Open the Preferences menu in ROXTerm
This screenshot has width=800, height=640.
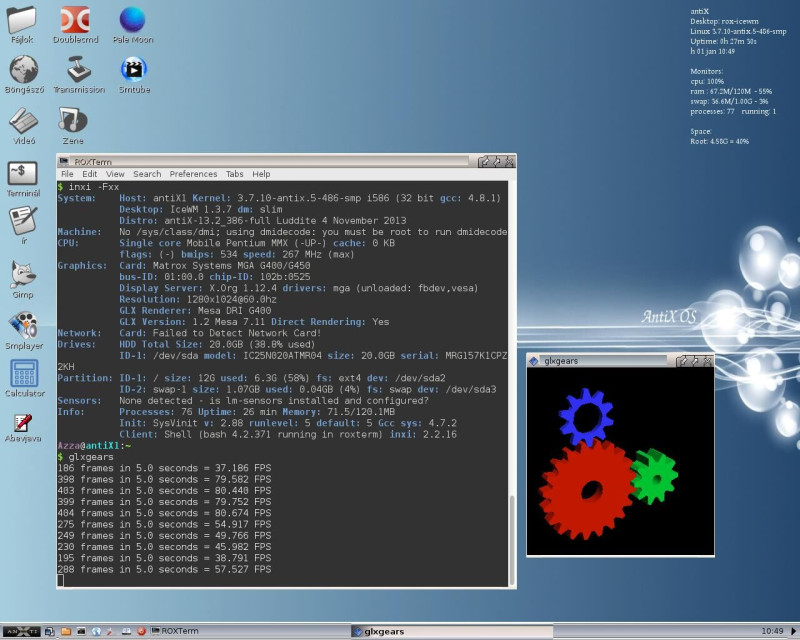193,174
